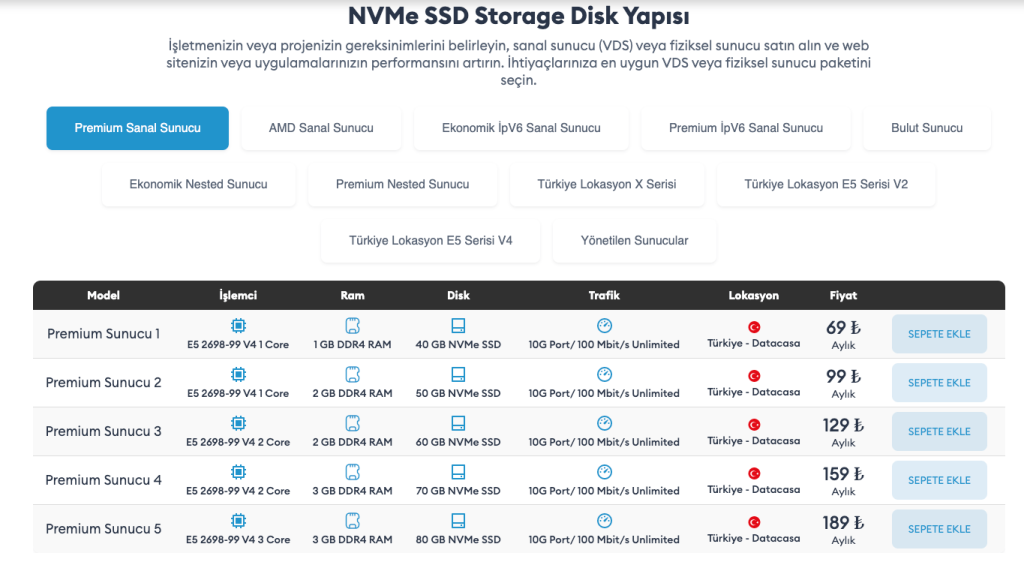
Task: Click the disk icon above 40 GB NVMe SSD
Action: (458, 325)
